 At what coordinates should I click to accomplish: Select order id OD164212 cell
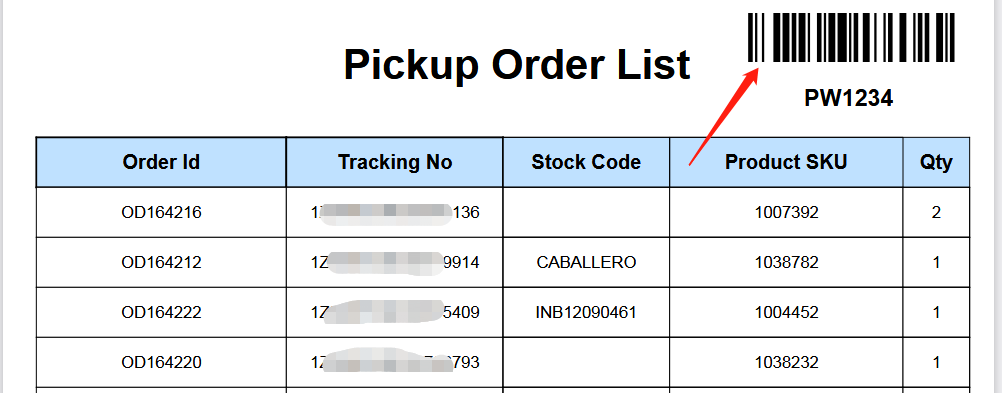click(161, 262)
